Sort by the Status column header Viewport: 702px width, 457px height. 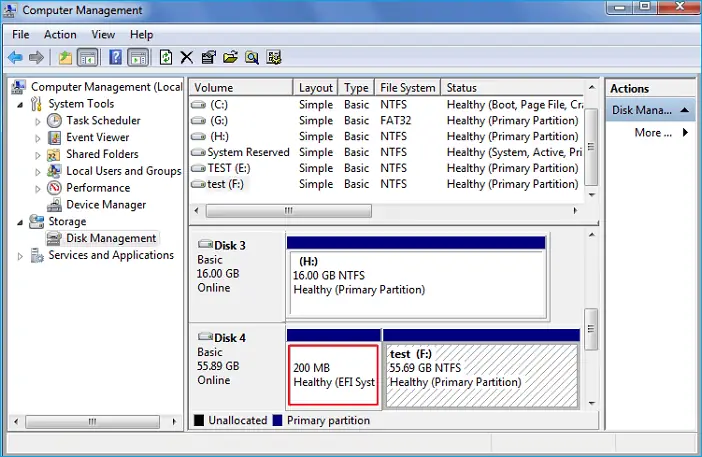click(512, 87)
